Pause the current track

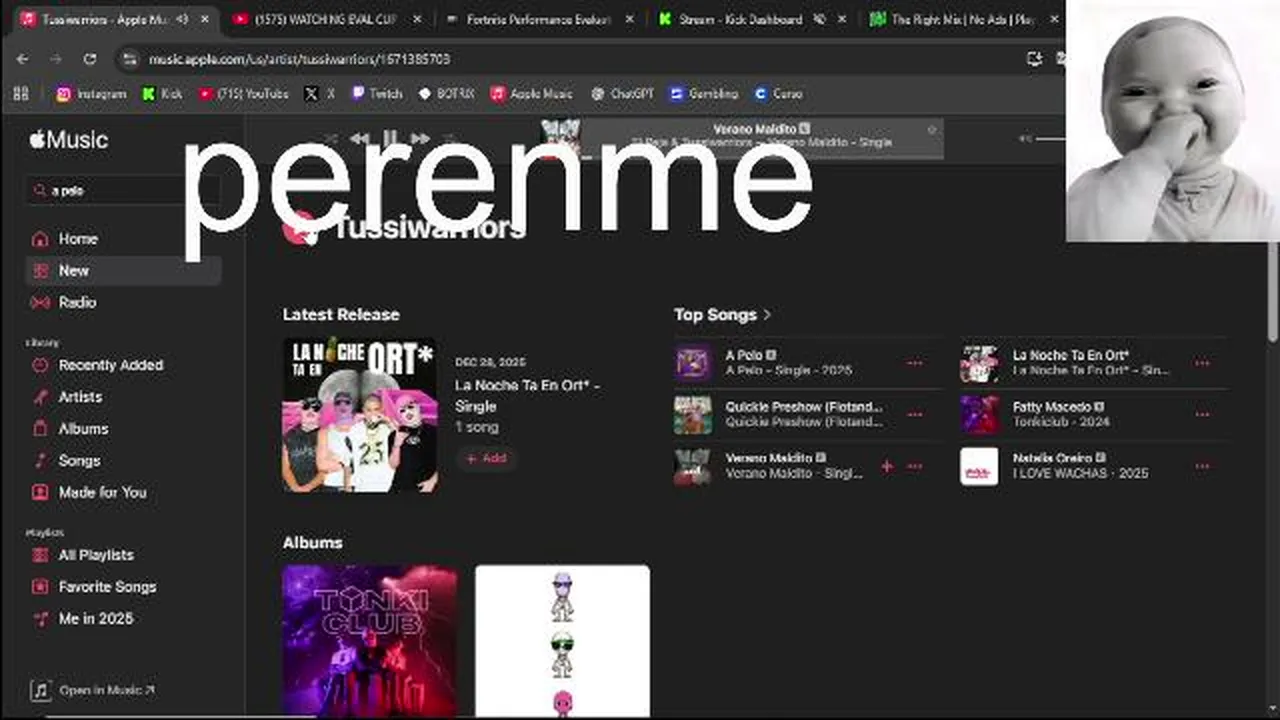(390, 139)
